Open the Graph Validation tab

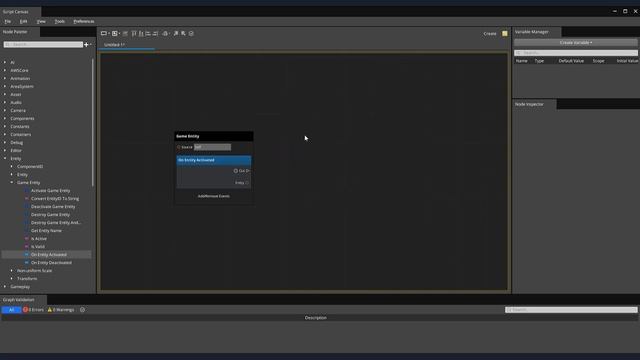pyautogui.click(x=18, y=300)
